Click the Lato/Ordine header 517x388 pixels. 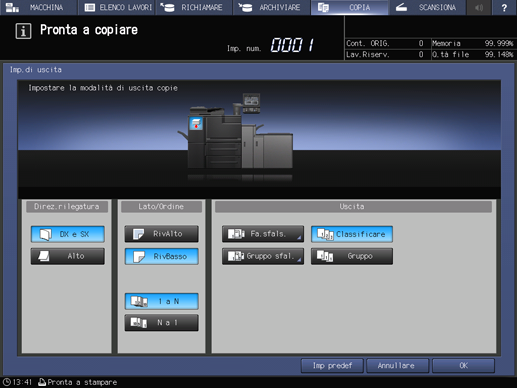[161, 207]
